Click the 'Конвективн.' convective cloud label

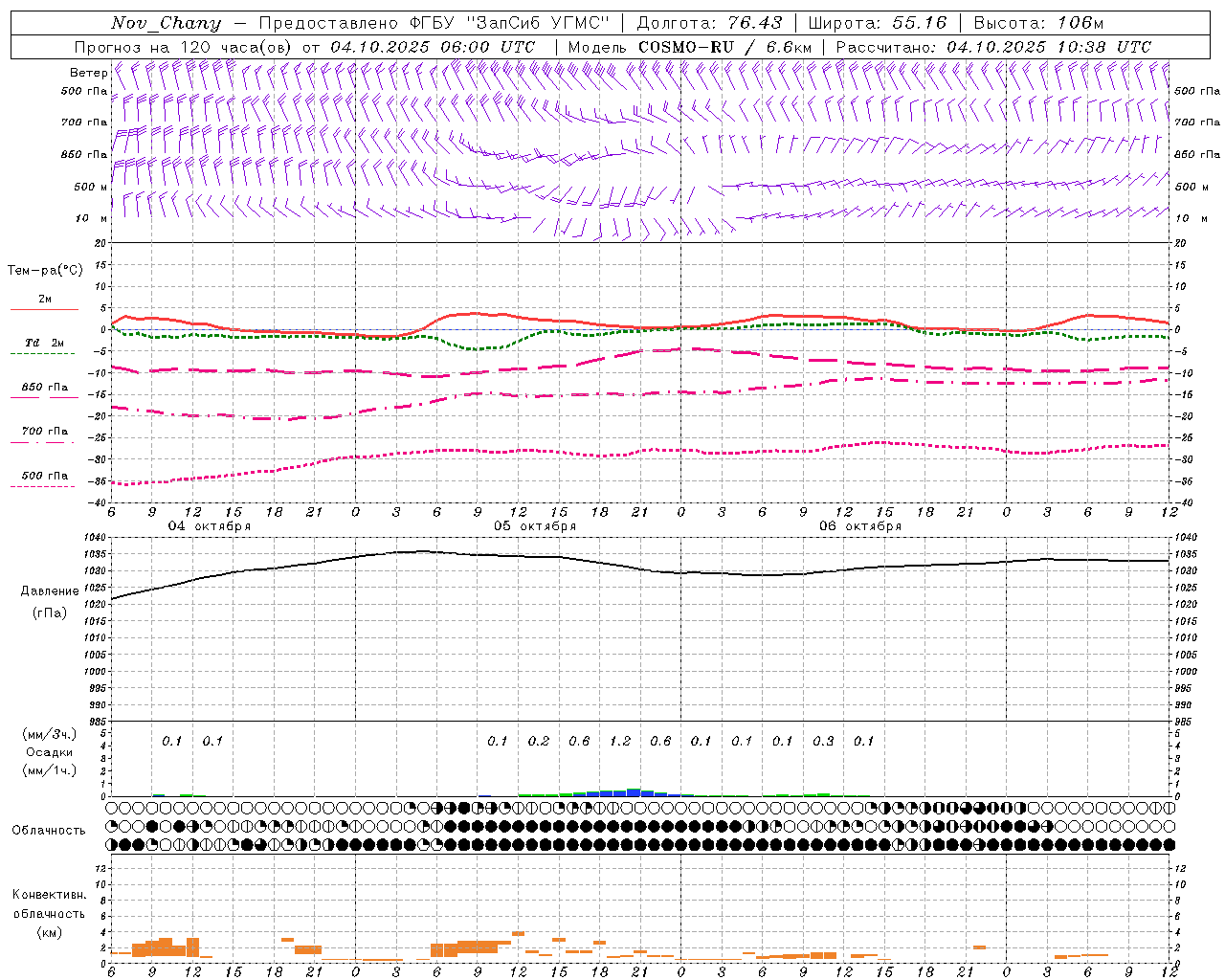tap(49, 895)
